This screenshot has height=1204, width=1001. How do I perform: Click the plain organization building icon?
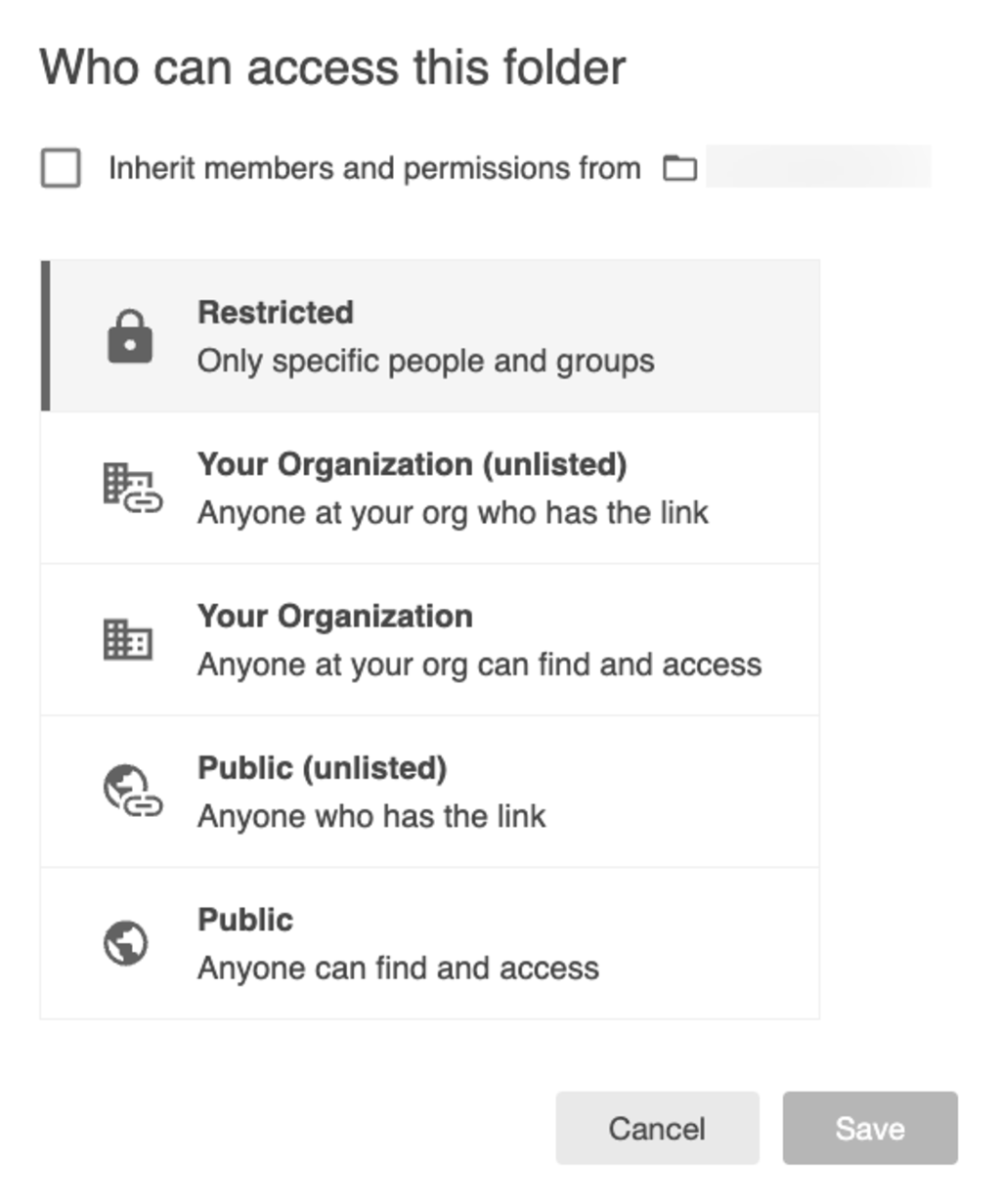coord(128,640)
